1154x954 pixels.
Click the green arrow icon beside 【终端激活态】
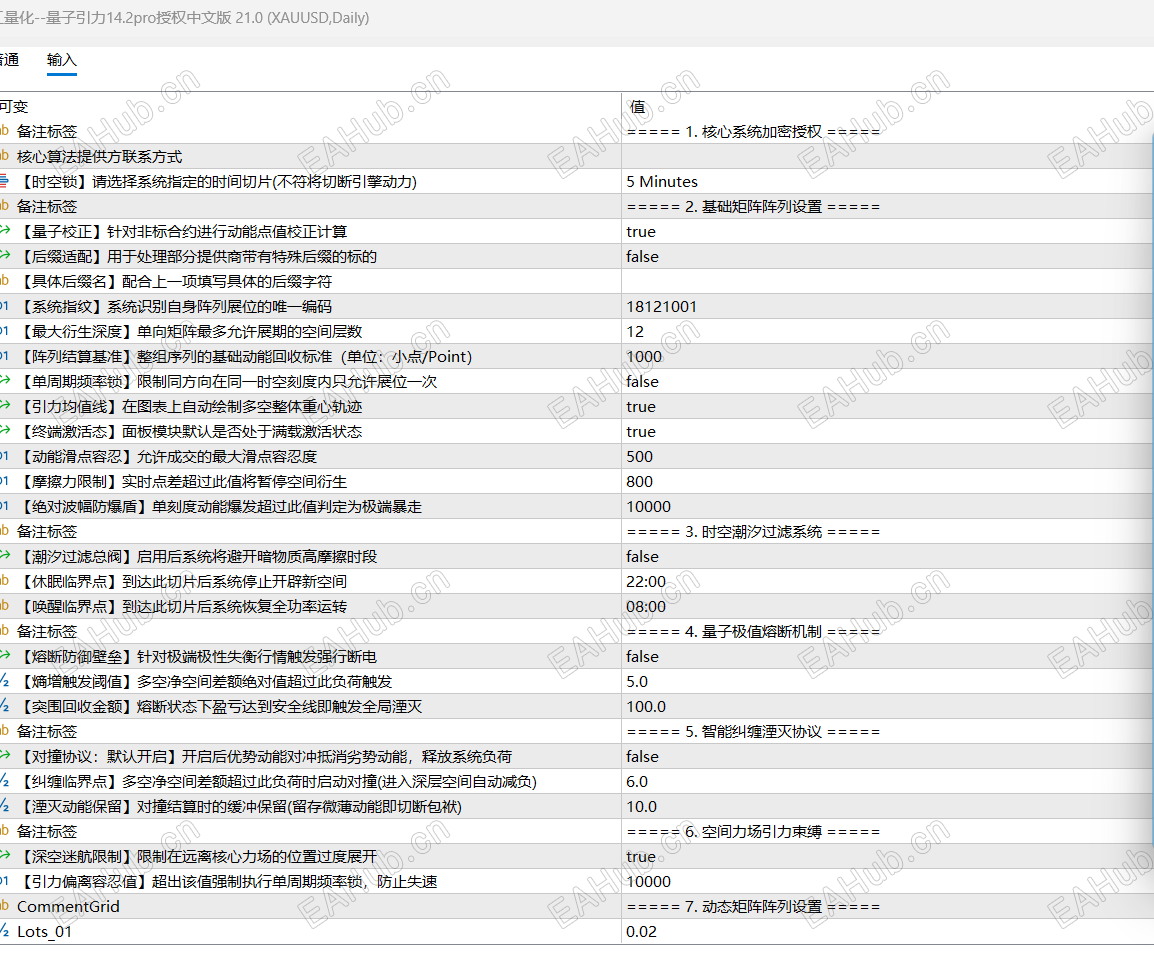(4, 431)
